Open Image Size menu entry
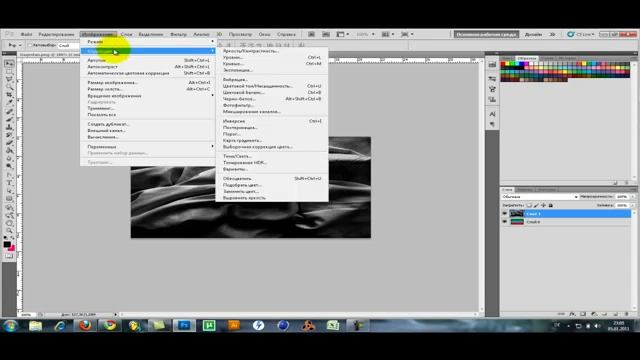Image resolution: width=640 pixels, height=360 pixels. [x=148, y=82]
